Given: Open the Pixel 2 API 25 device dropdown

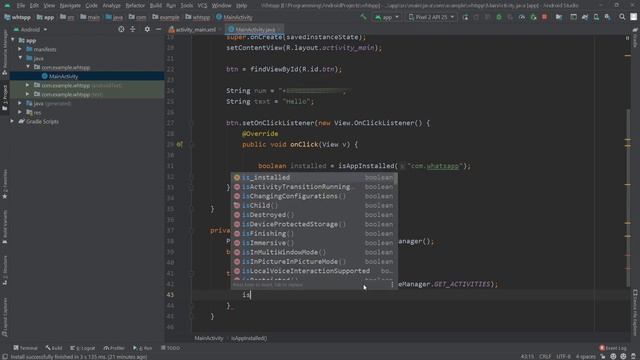Looking at the screenshot, I should tap(432, 17).
